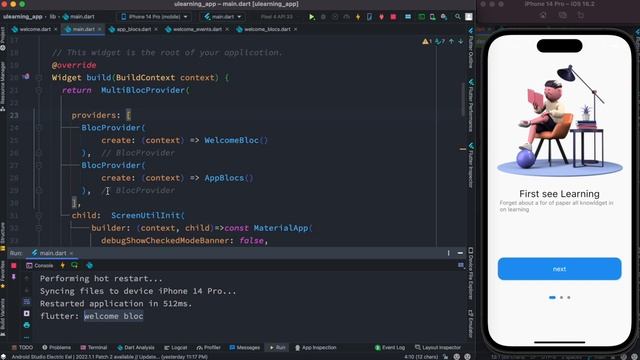Toggle the Resource Manager panel on left edge
Image resolution: width=640 pixels, height=360 pixels.
(3, 87)
